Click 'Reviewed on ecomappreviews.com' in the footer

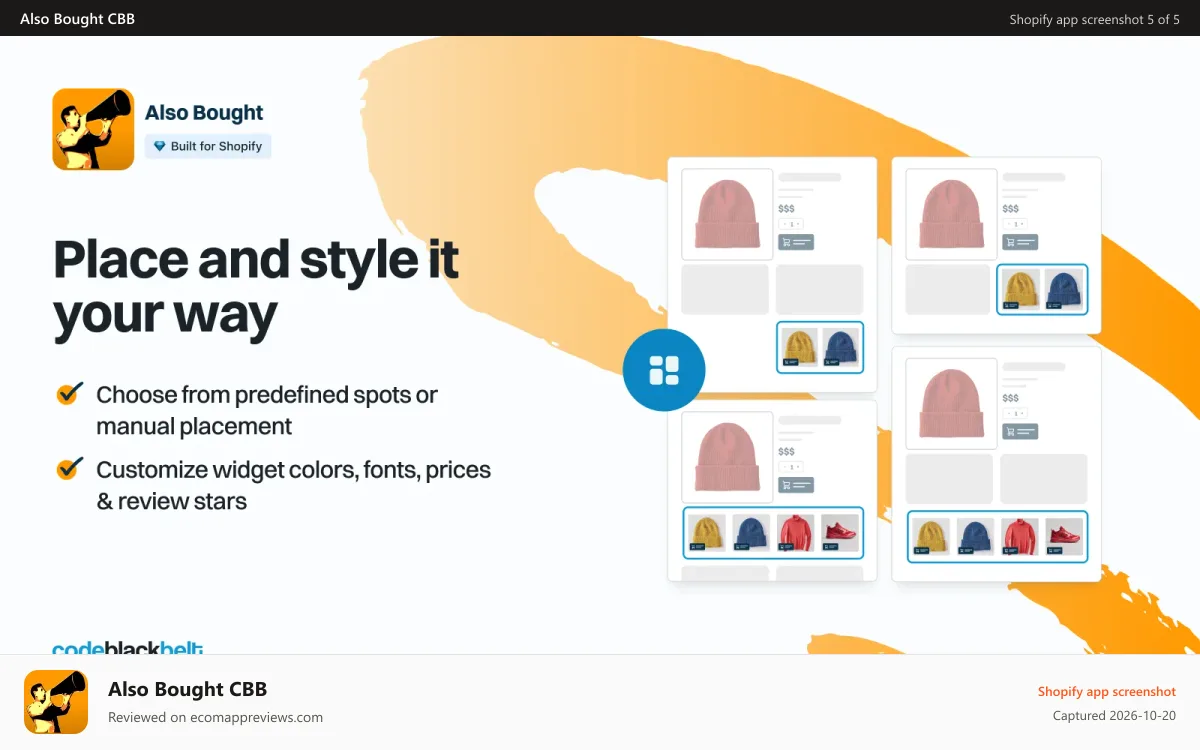pos(215,717)
